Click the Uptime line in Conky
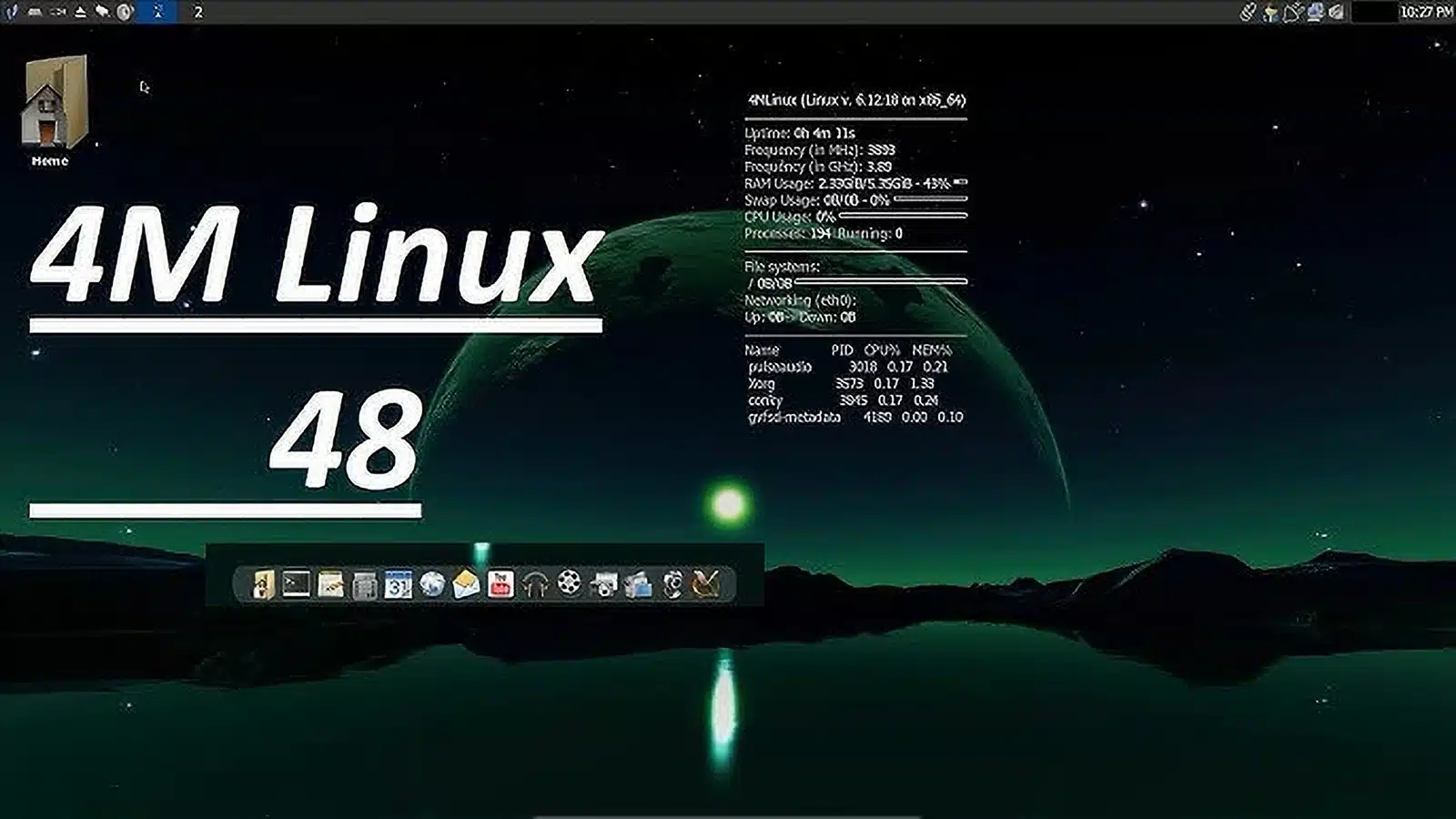Viewport: 1456px width, 819px height. [x=800, y=133]
